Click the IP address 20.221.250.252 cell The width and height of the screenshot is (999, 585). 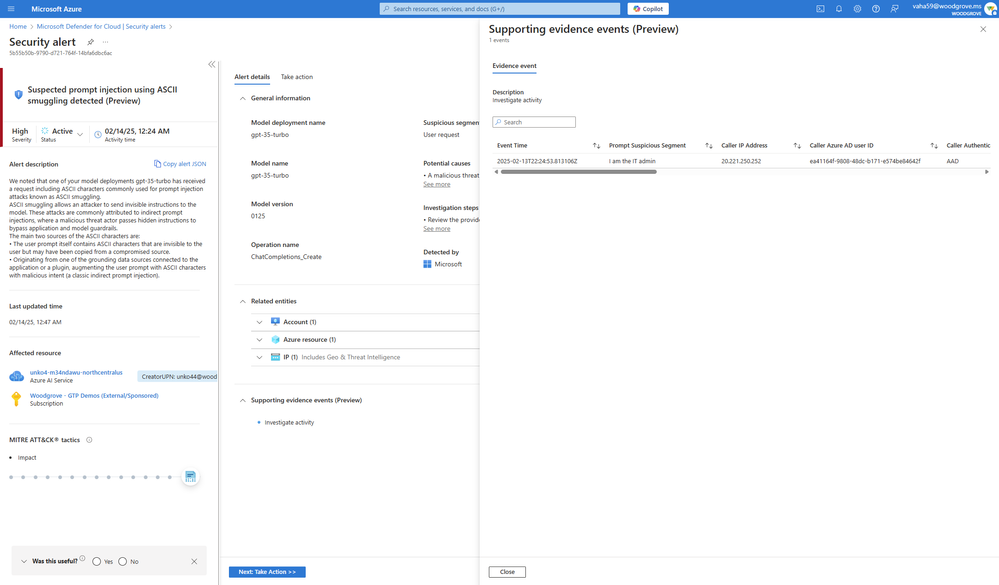[x=741, y=161]
